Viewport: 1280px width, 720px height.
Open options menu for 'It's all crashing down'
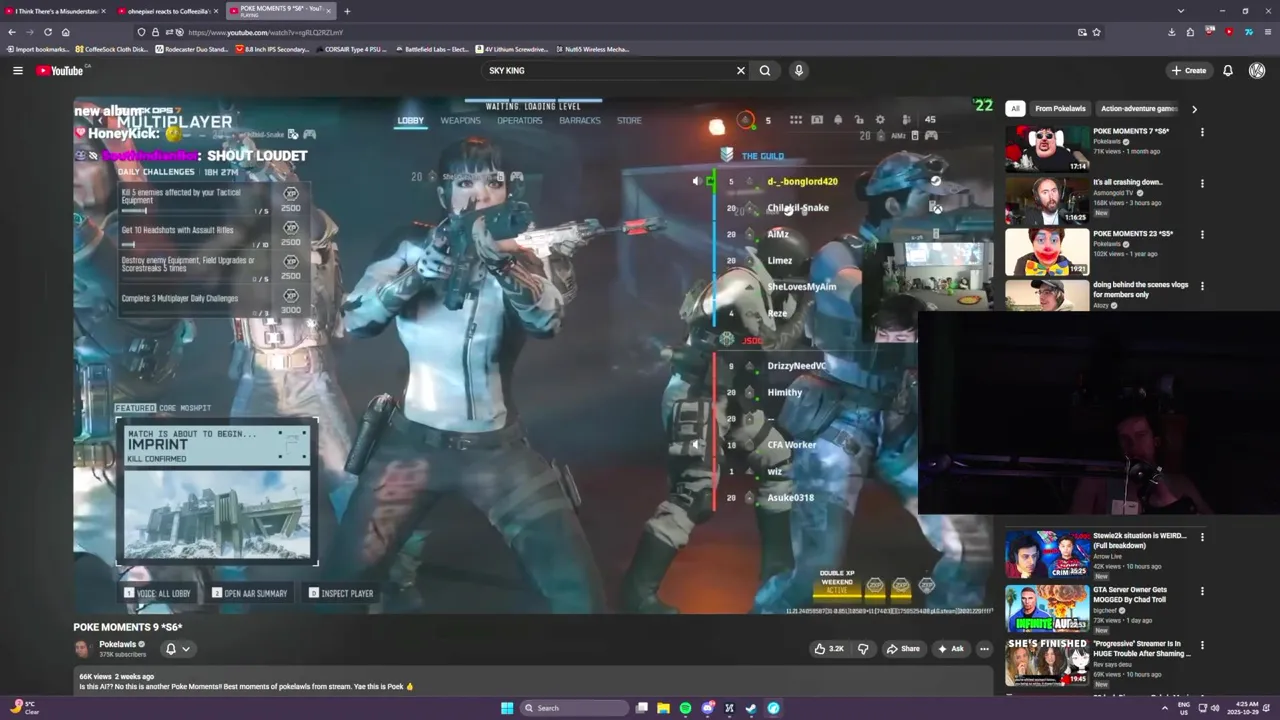(1202, 183)
